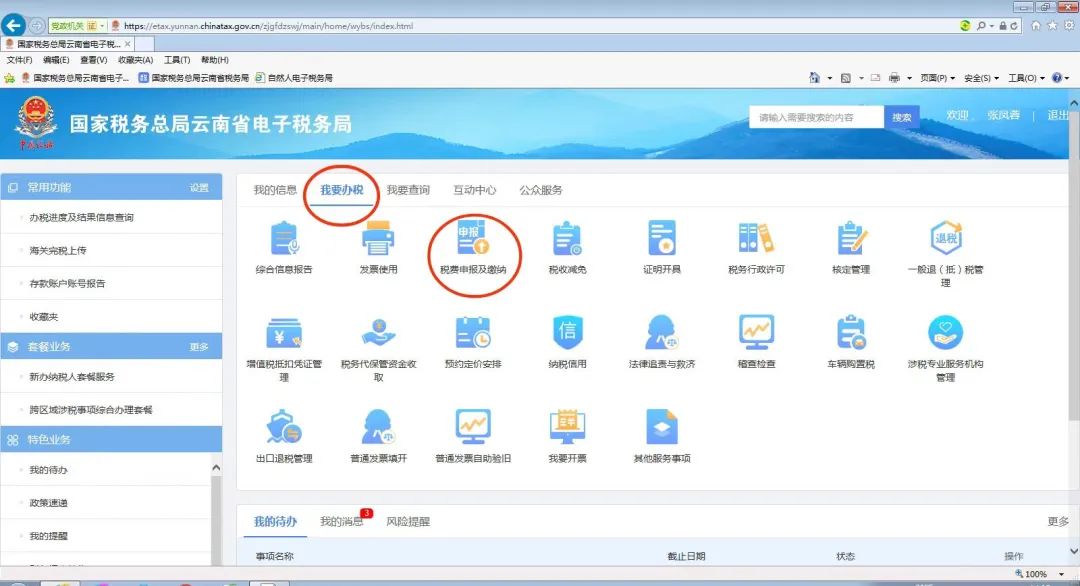Open the 收藏夹(A) menu

pos(136,60)
